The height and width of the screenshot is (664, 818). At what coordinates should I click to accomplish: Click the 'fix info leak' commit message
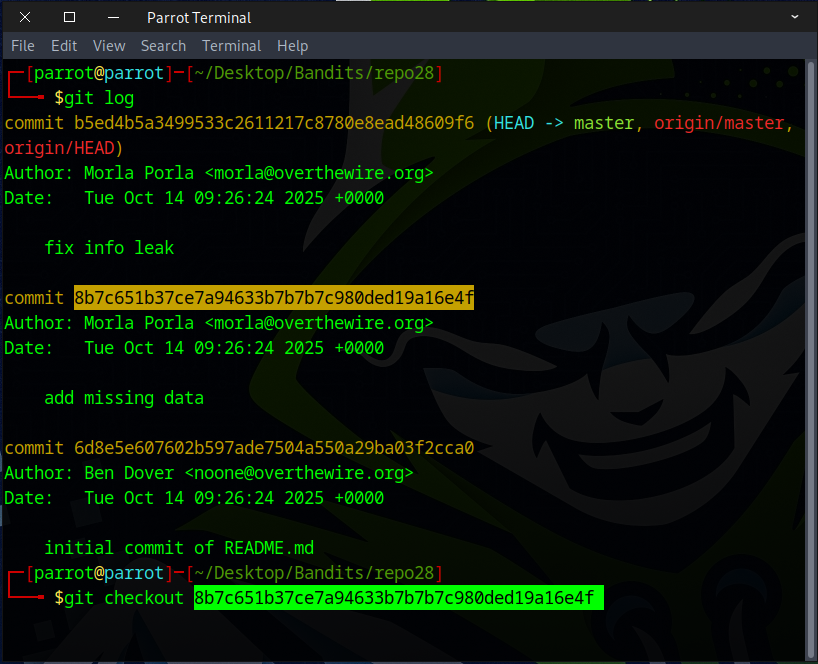coord(109,248)
